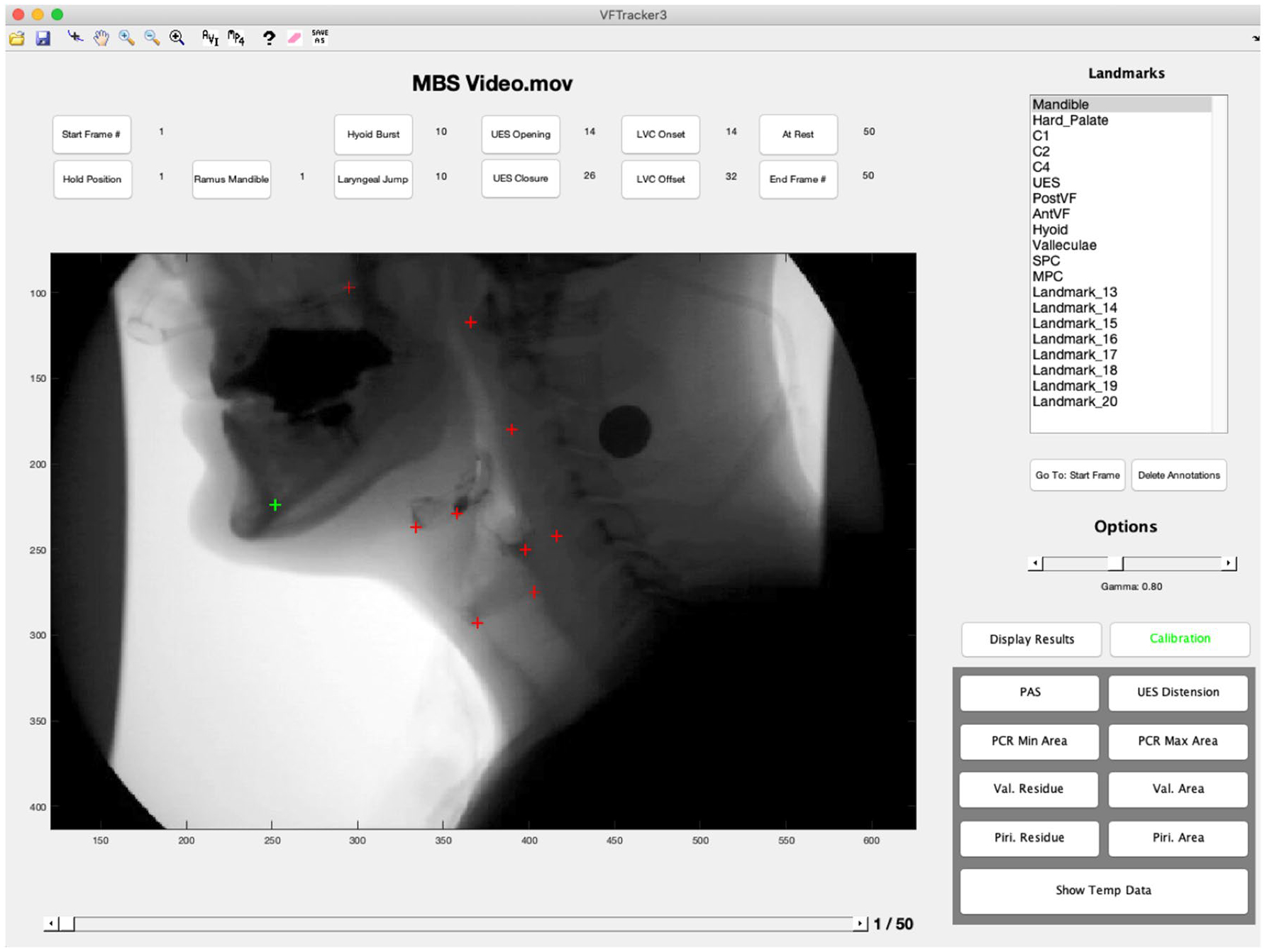Click the Gamma slider thumb
Viewport: 1267px width, 952px height.
click(x=1116, y=564)
